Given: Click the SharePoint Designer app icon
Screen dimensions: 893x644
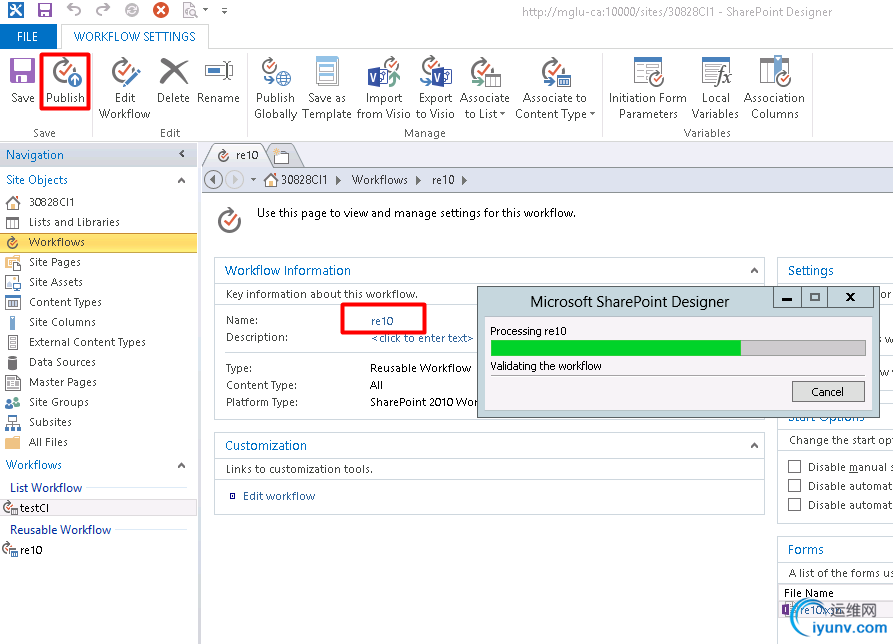Looking at the screenshot, I should [x=16, y=10].
